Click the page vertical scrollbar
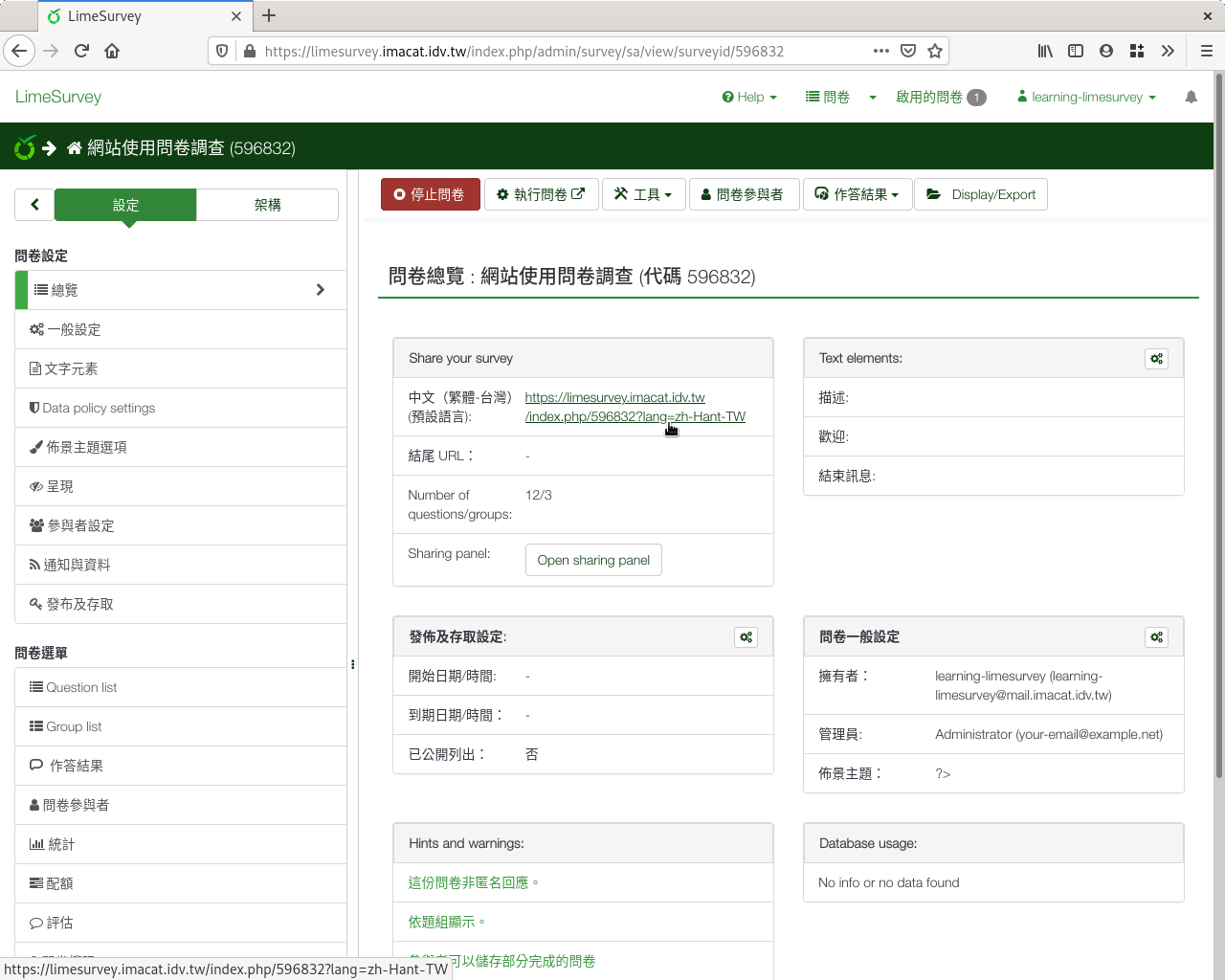Viewport: 1225px width, 980px height. tap(1219, 426)
